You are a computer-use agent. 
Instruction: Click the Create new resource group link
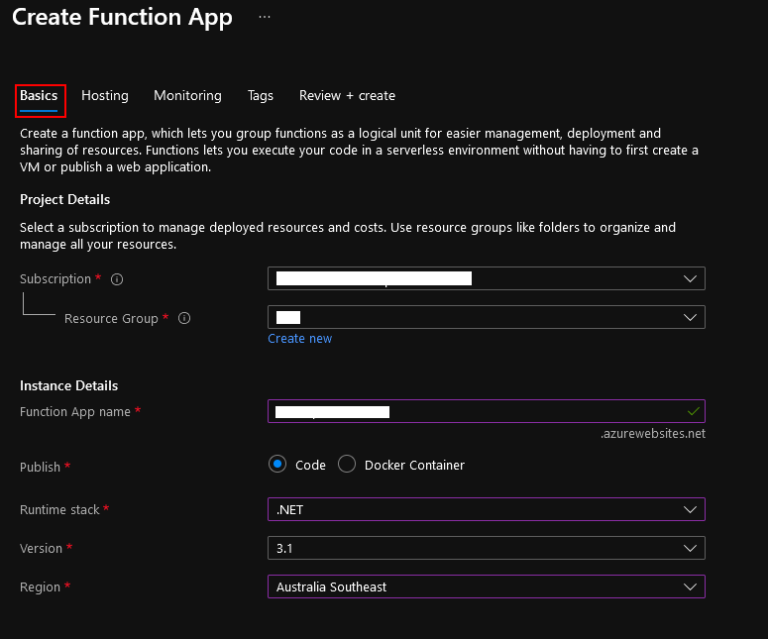click(x=300, y=338)
